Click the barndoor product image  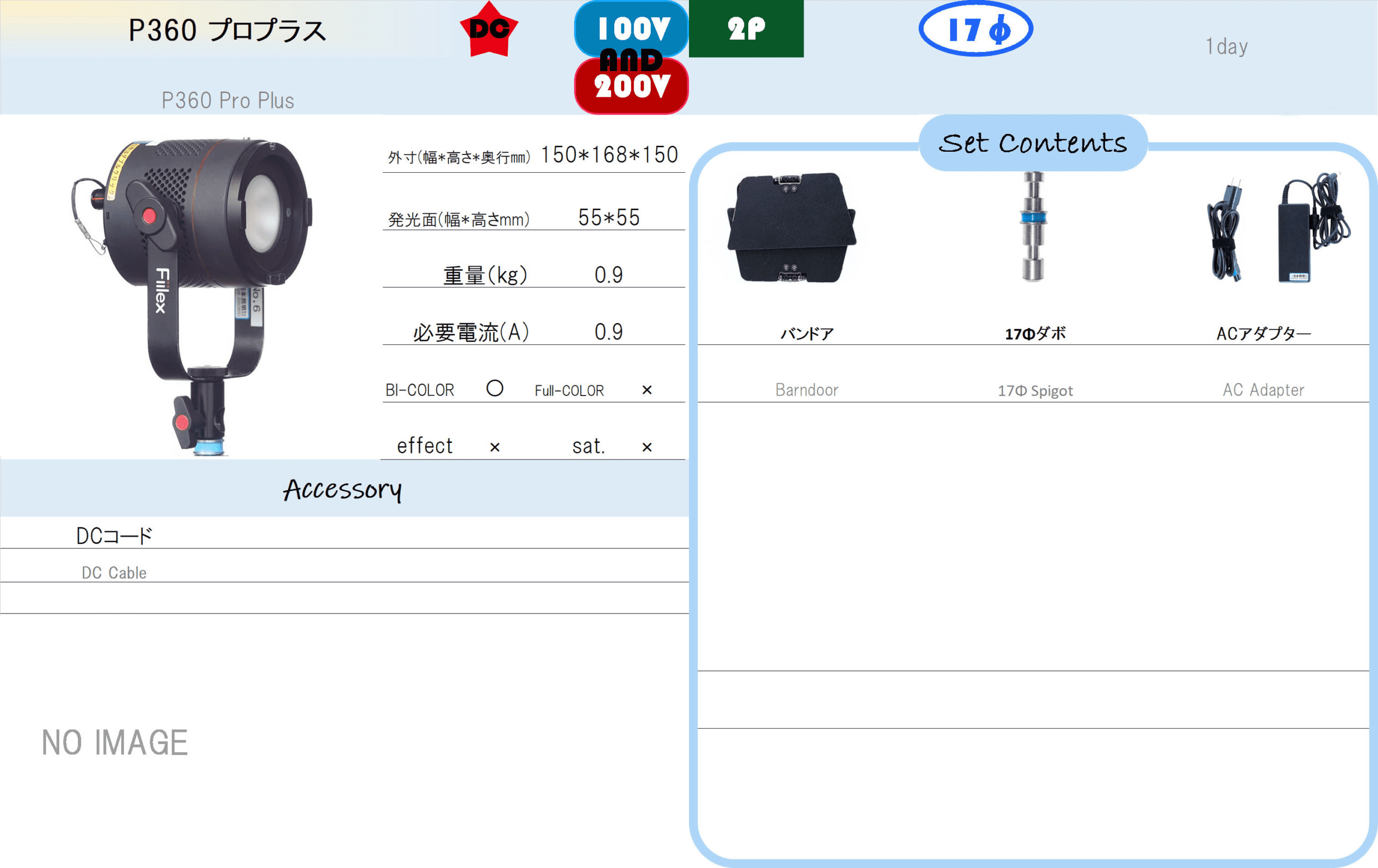791,228
